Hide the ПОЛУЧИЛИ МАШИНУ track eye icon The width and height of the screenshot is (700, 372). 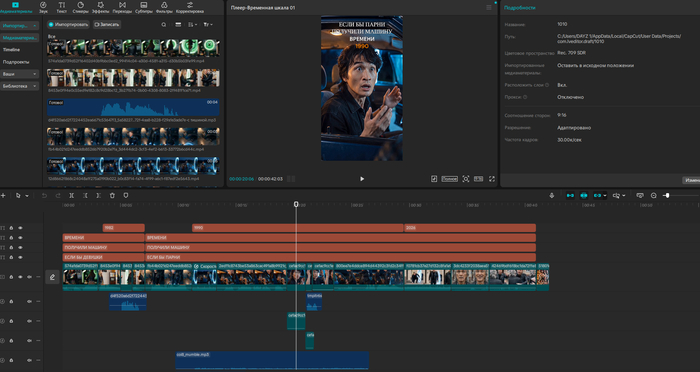(20, 247)
